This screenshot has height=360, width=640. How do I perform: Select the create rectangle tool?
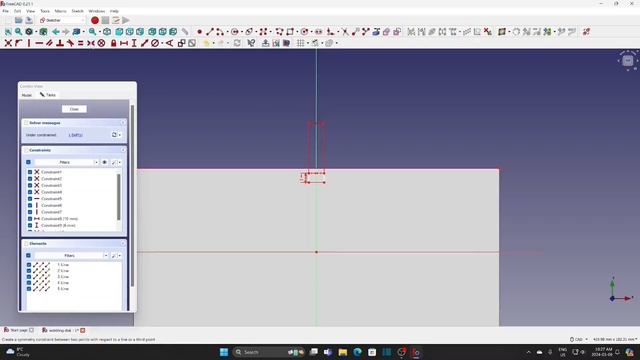tap(290, 31)
